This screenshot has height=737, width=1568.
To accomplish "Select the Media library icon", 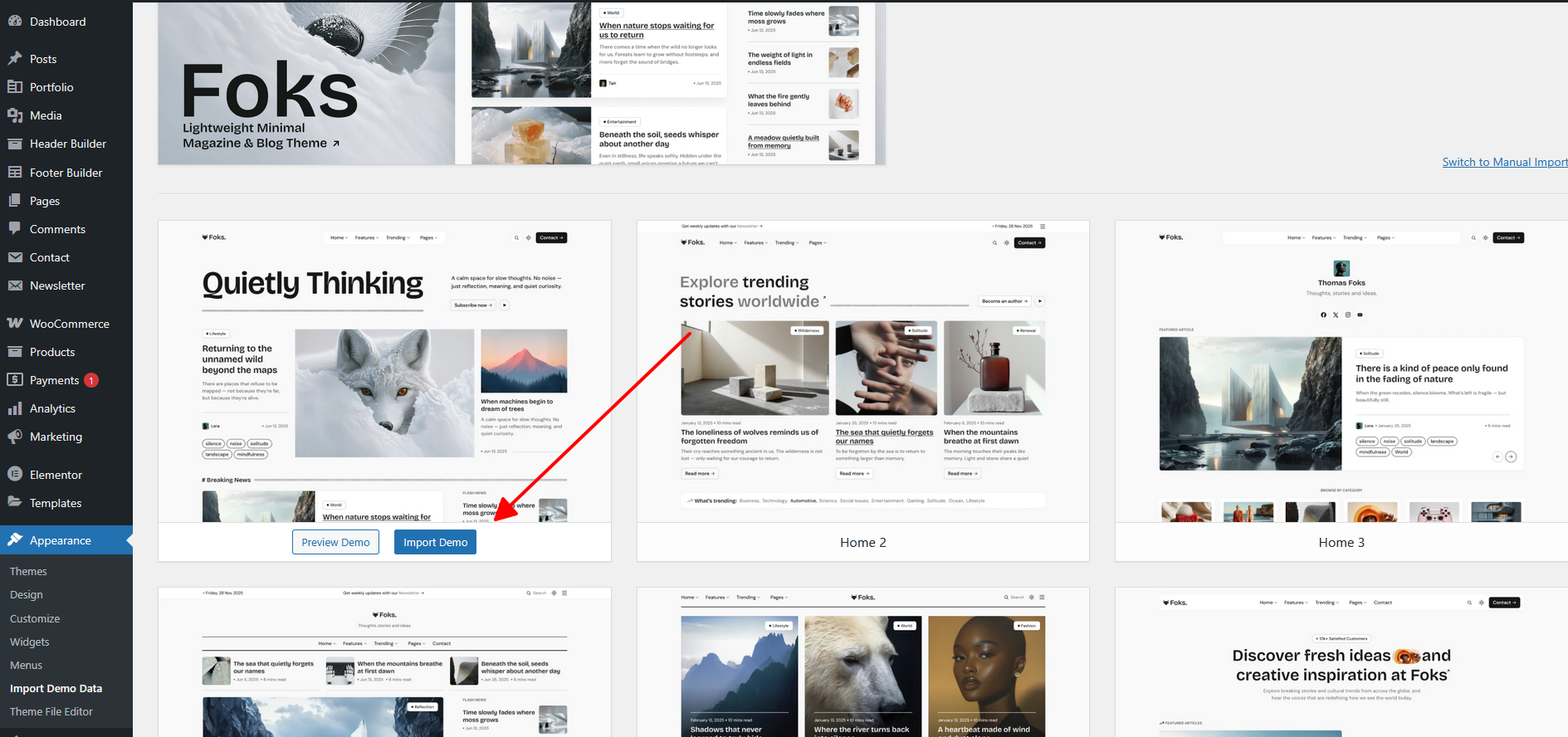I will click(x=15, y=115).
